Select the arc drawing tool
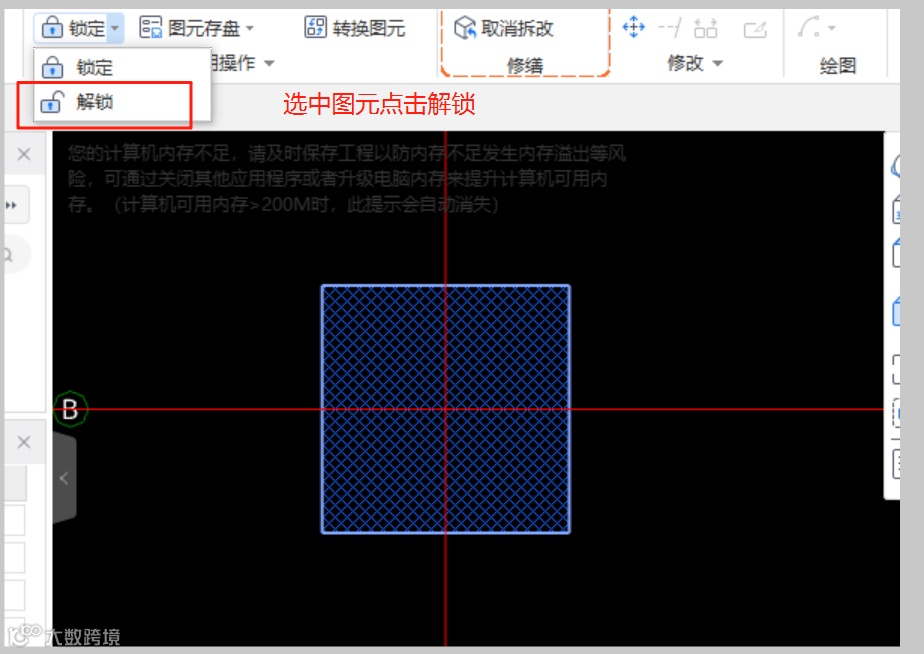The width and height of the screenshot is (924, 654). tap(809, 27)
